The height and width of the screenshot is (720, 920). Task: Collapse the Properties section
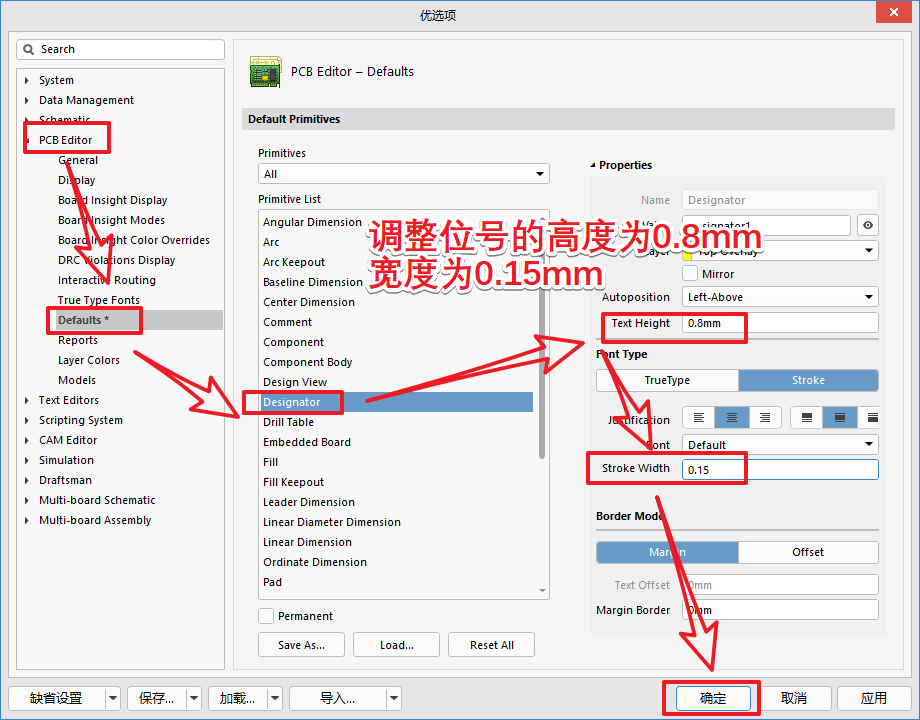pyautogui.click(x=593, y=165)
